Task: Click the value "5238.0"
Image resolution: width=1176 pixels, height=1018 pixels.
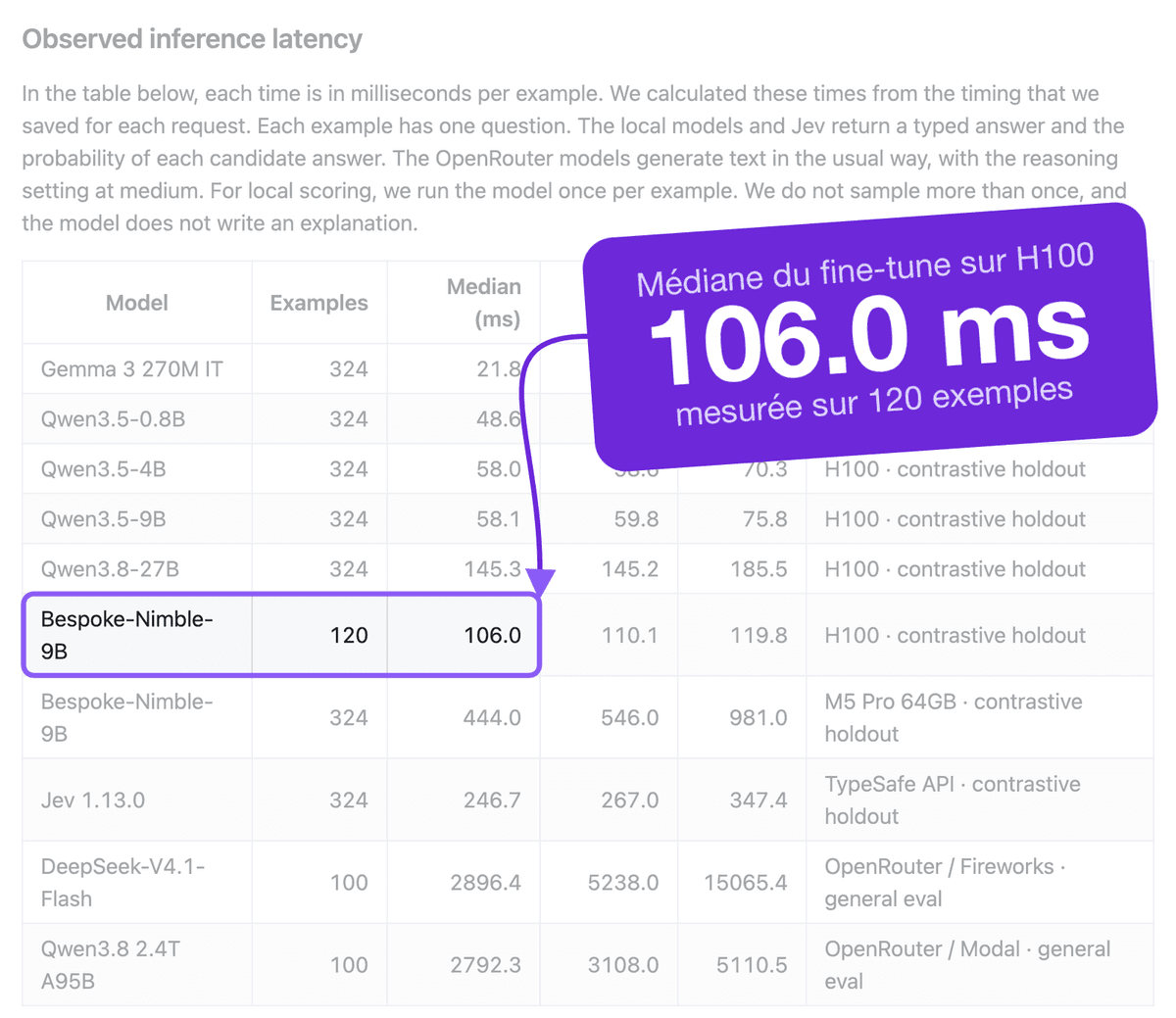Action: [623, 882]
